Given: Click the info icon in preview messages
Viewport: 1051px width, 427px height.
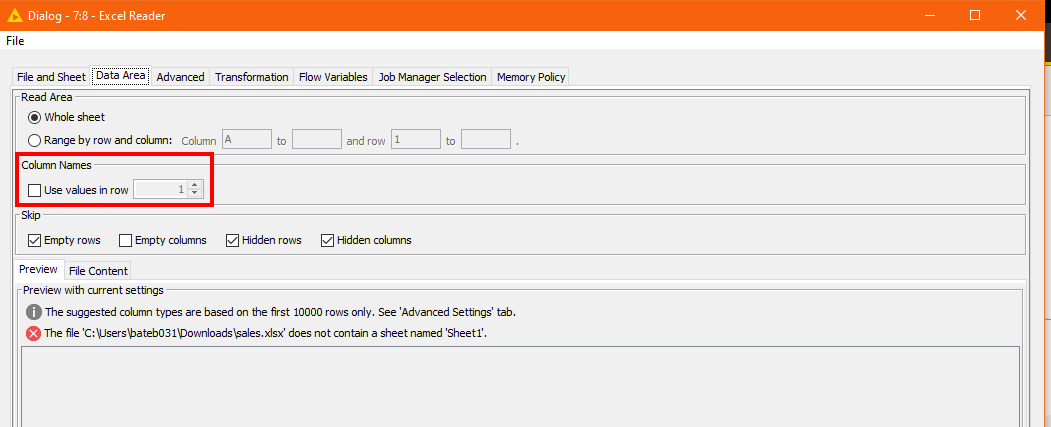Looking at the screenshot, I should tap(33, 312).
